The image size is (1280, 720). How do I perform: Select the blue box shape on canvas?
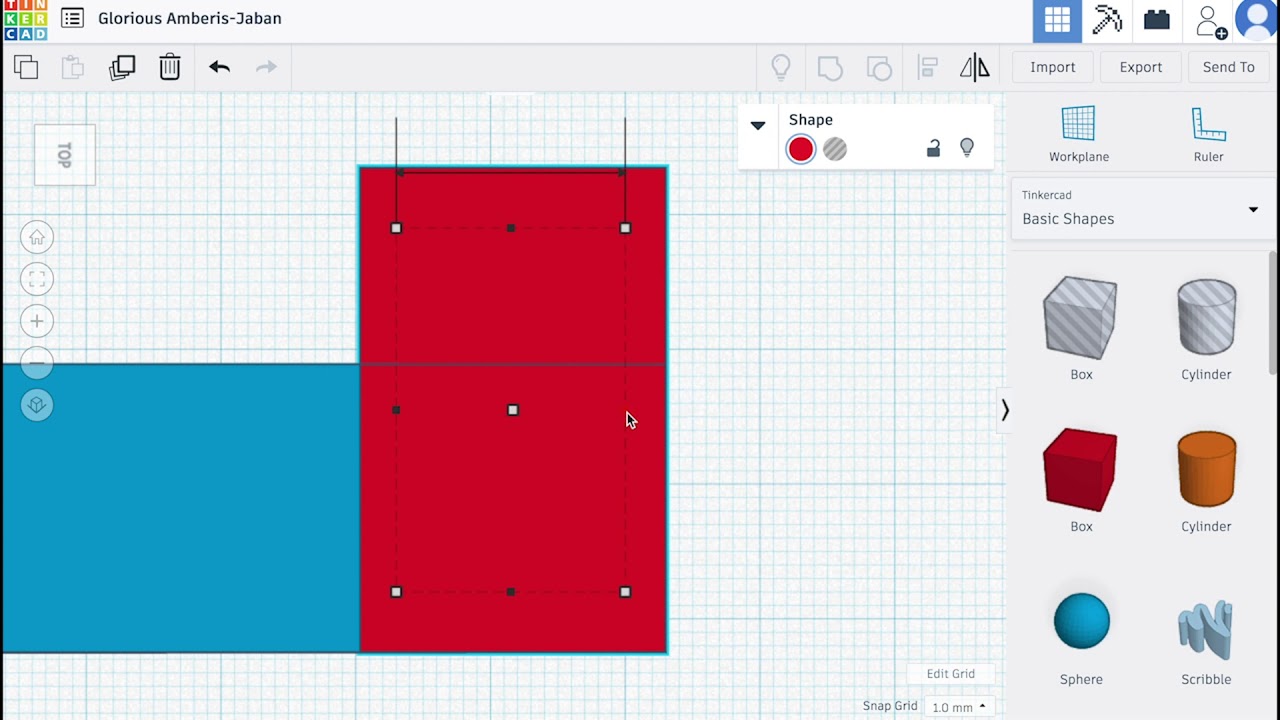[x=180, y=508]
